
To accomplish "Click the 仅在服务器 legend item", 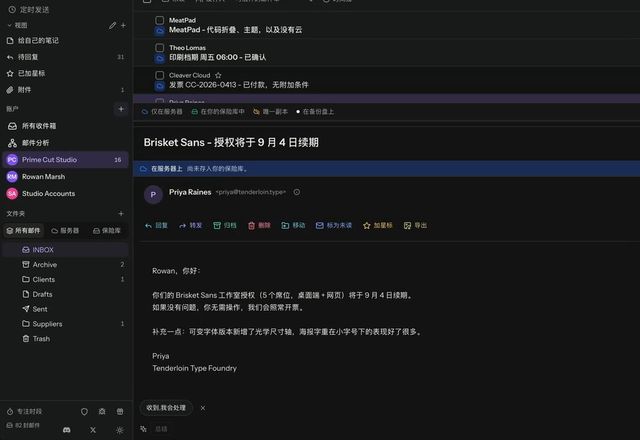I will click(162, 111).
